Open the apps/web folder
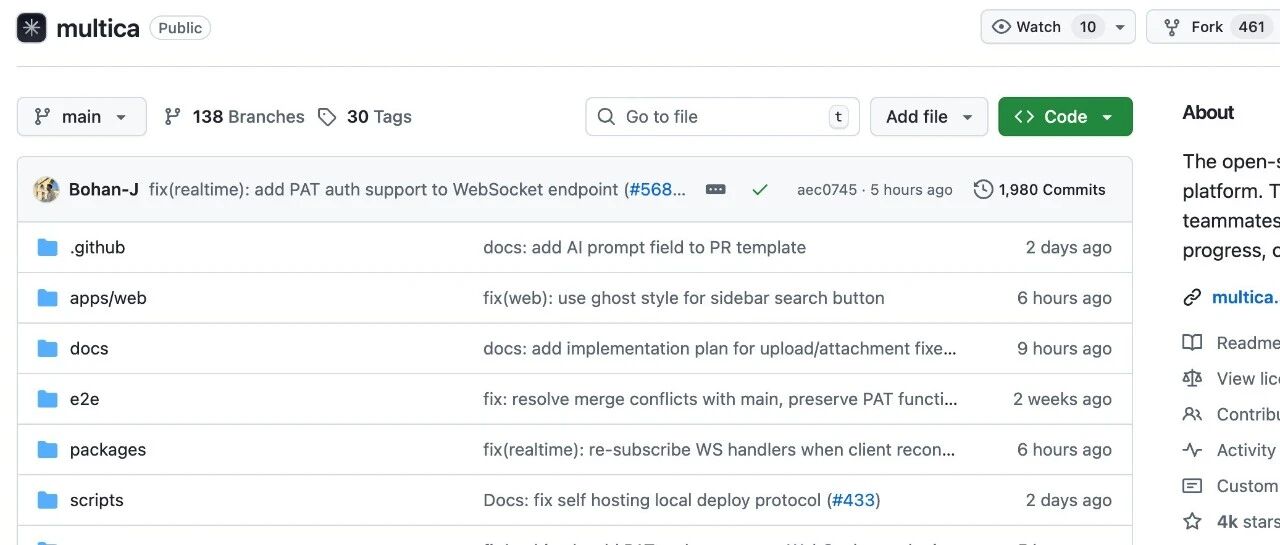 (108, 298)
